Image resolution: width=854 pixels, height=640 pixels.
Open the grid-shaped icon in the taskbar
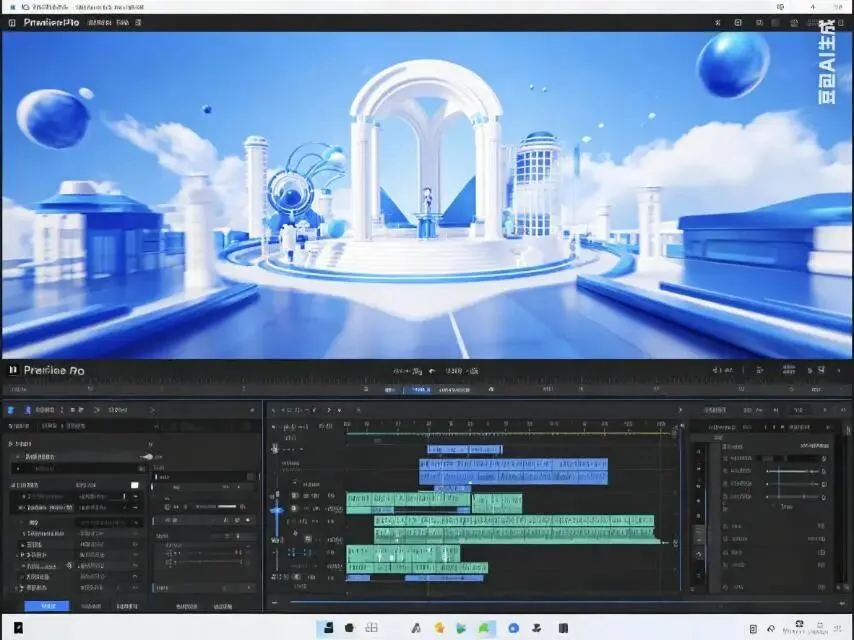(x=371, y=628)
